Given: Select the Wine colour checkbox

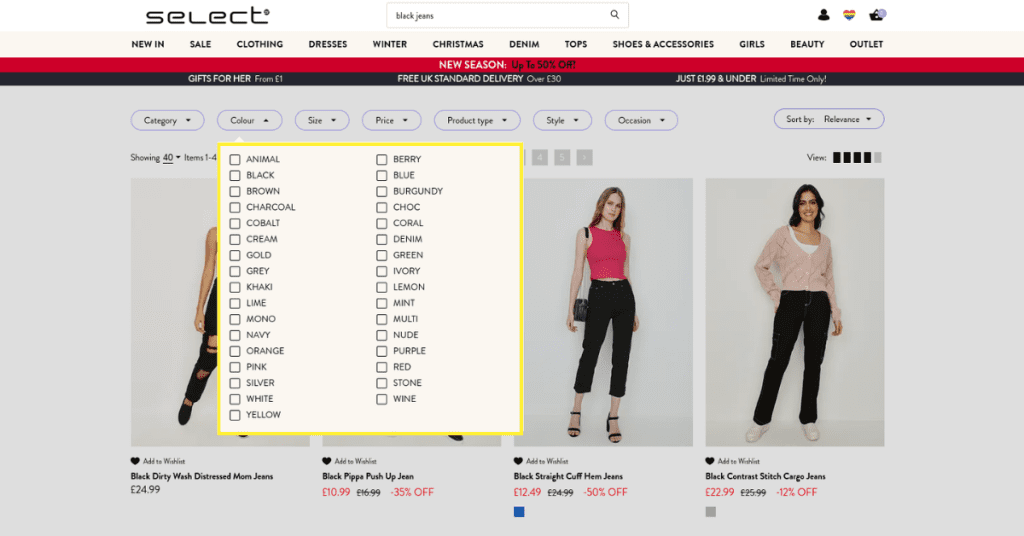Looking at the screenshot, I should pos(382,399).
